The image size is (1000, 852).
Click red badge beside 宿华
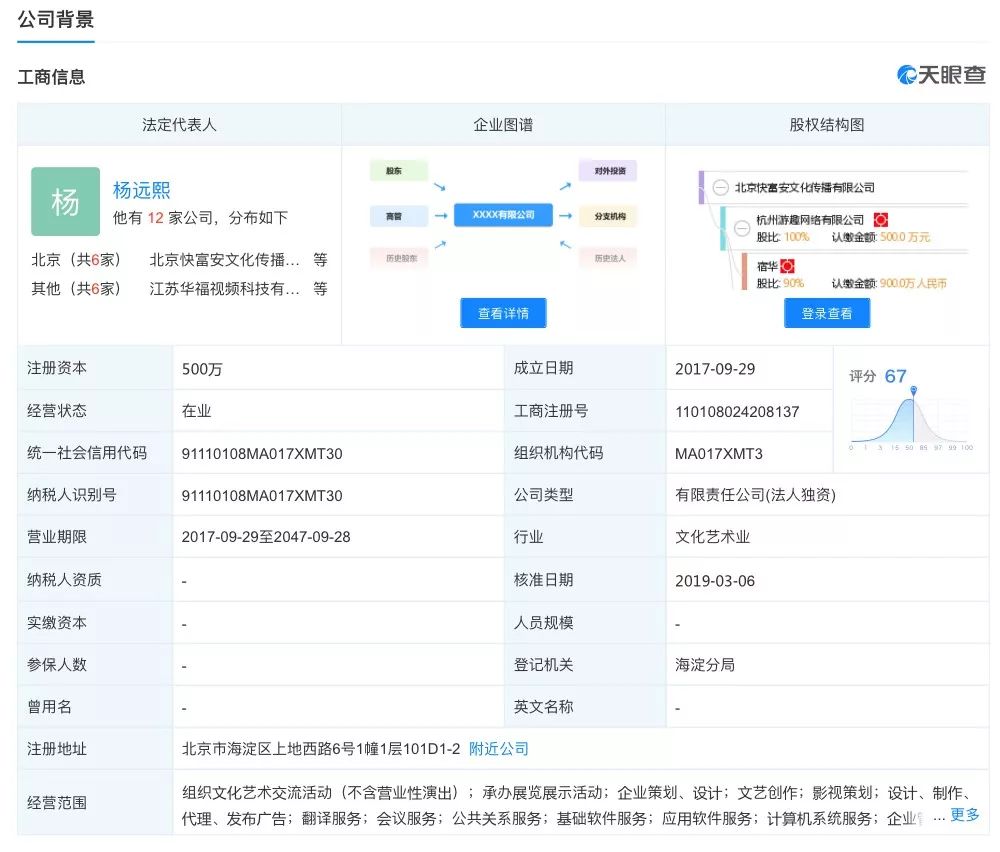click(788, 266)
